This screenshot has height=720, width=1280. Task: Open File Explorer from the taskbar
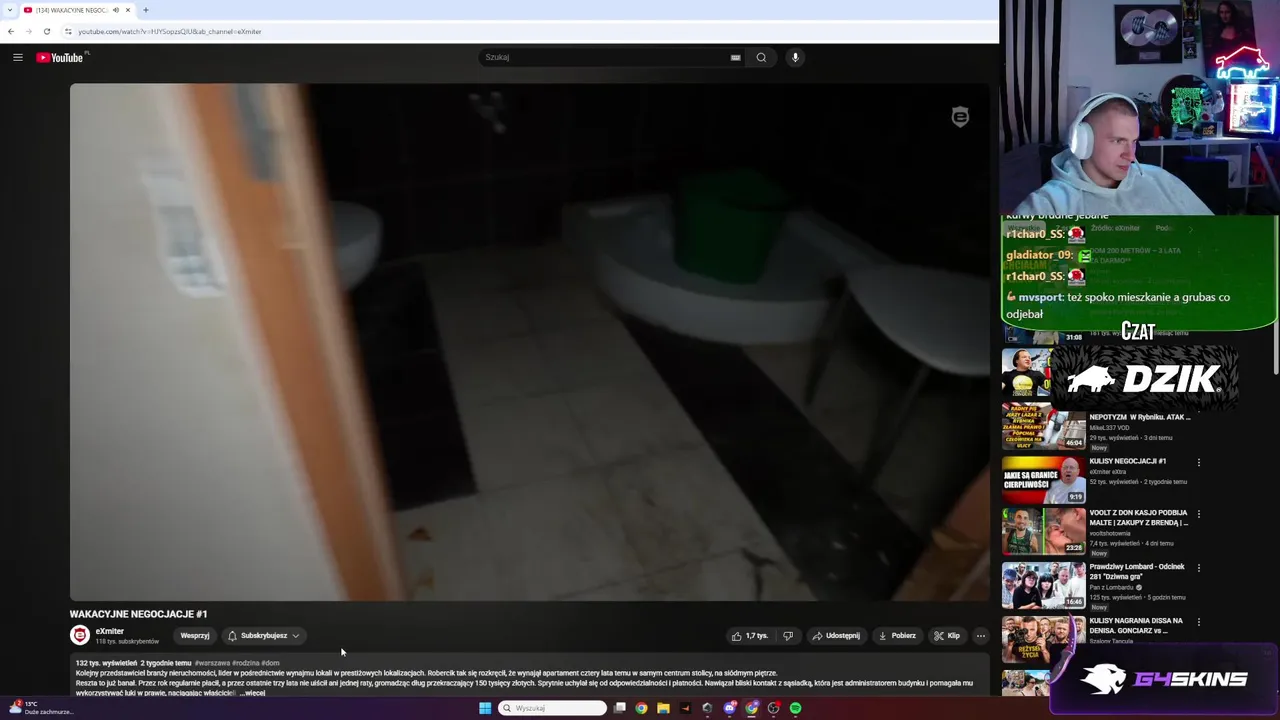tap(663, 708)
